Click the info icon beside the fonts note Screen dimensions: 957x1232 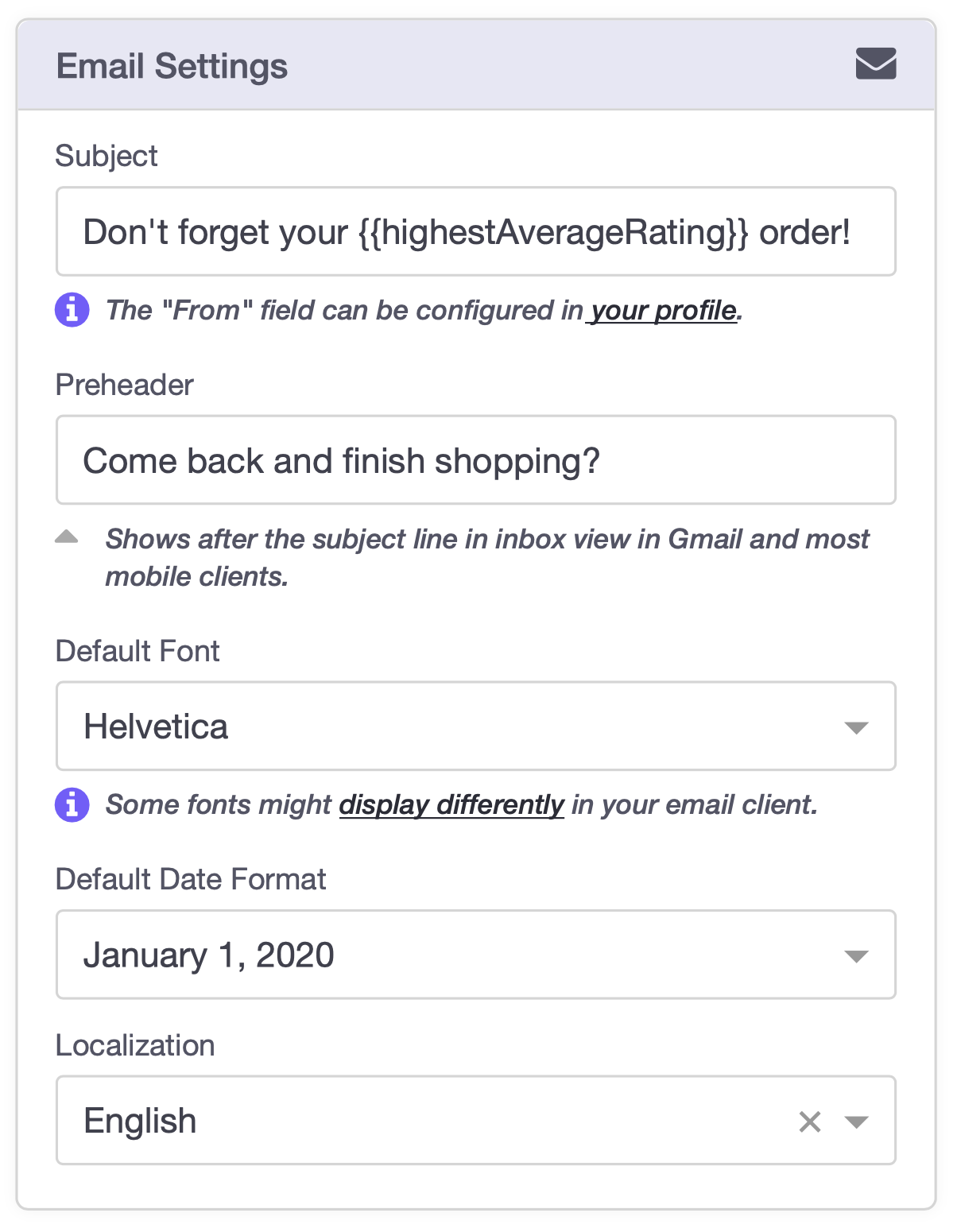(72, 804)
